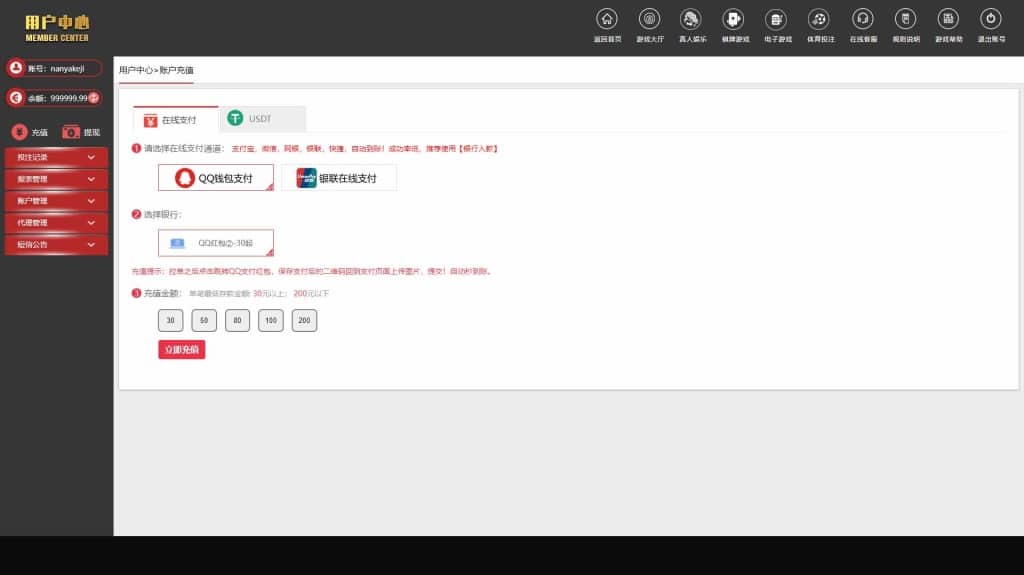Expand the 报表管理 menu chevron
Screen dimensions: 1024x575
[91, 179]
